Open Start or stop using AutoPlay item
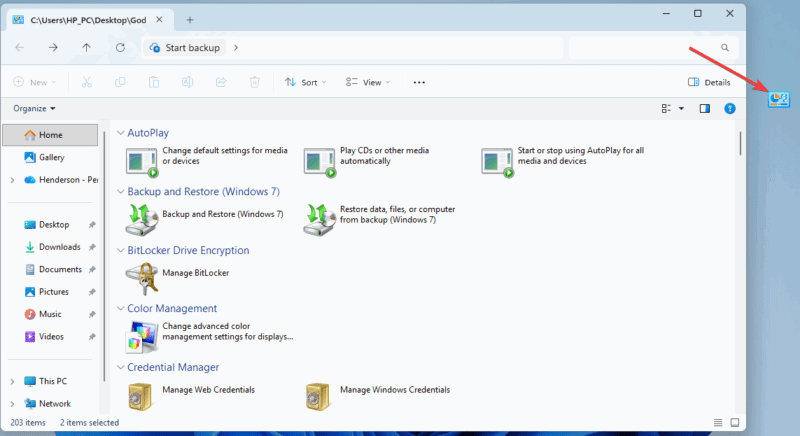 563,161
